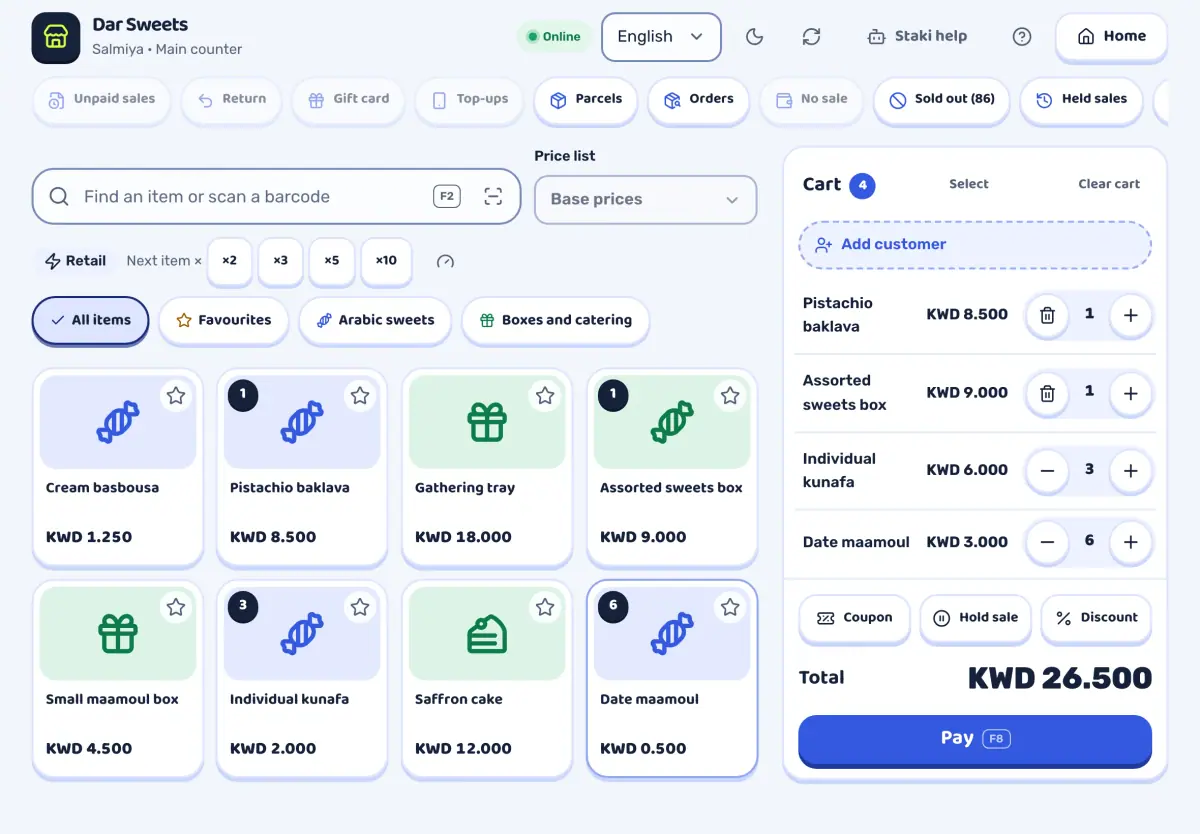The height and width of the screenshot is (834, 1200).
Task: Favourite the Cream basbousa star
Action: [x=176, y=396]
